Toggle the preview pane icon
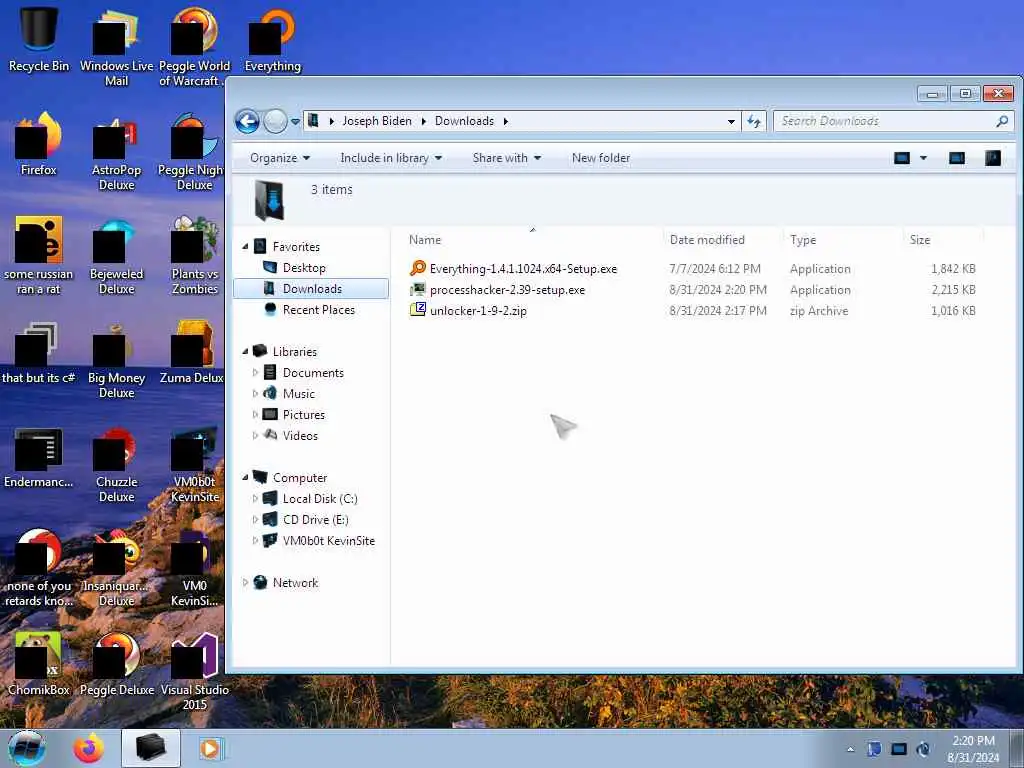 [x=957, y=158]
